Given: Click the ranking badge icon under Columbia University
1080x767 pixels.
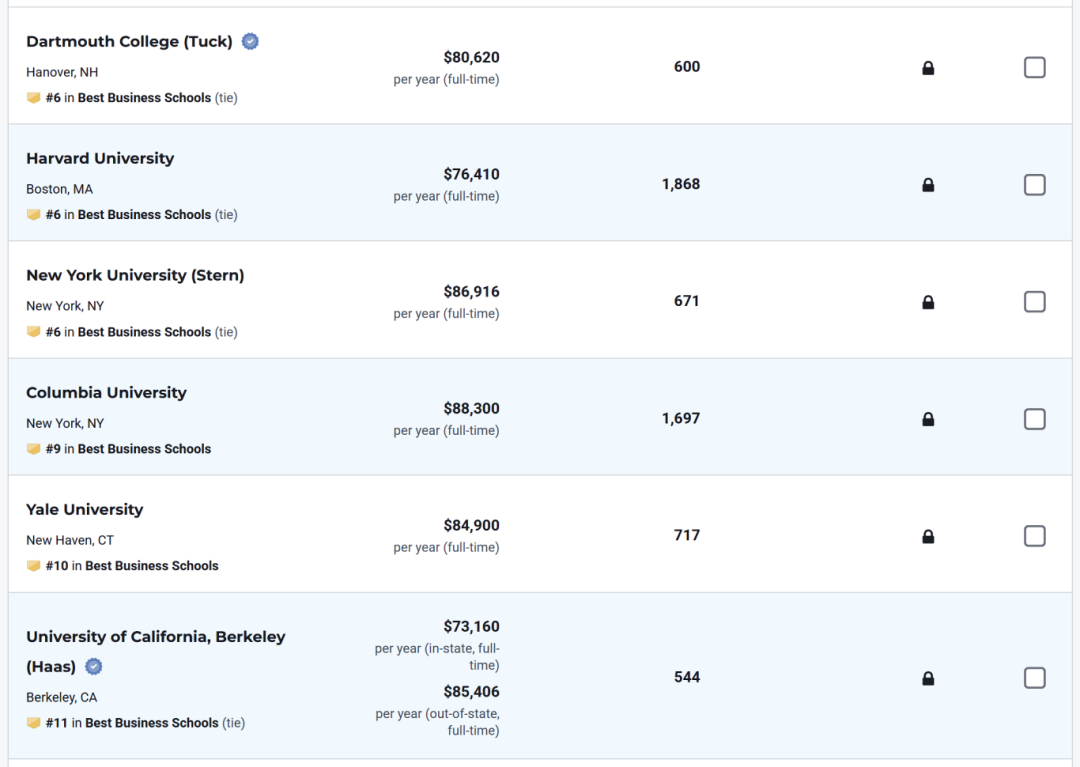Looking at the screenshot, I should [33, 449].
